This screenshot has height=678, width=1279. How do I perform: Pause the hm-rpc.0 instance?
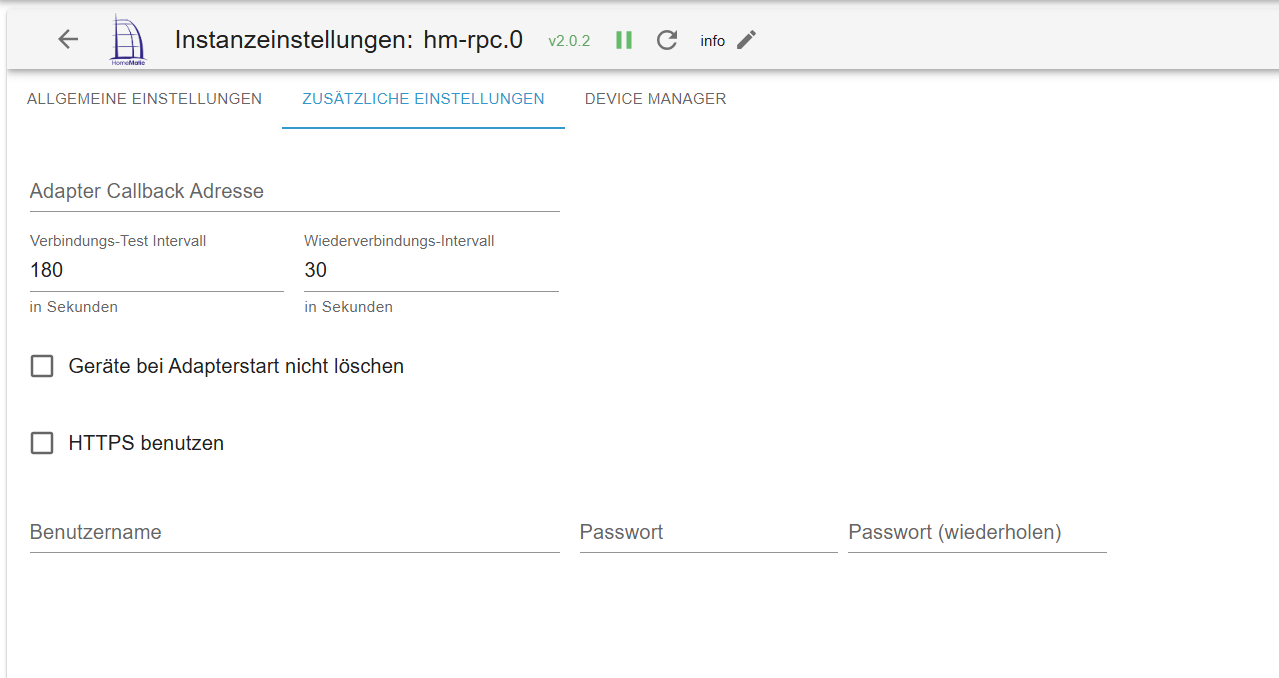[623, 40]
